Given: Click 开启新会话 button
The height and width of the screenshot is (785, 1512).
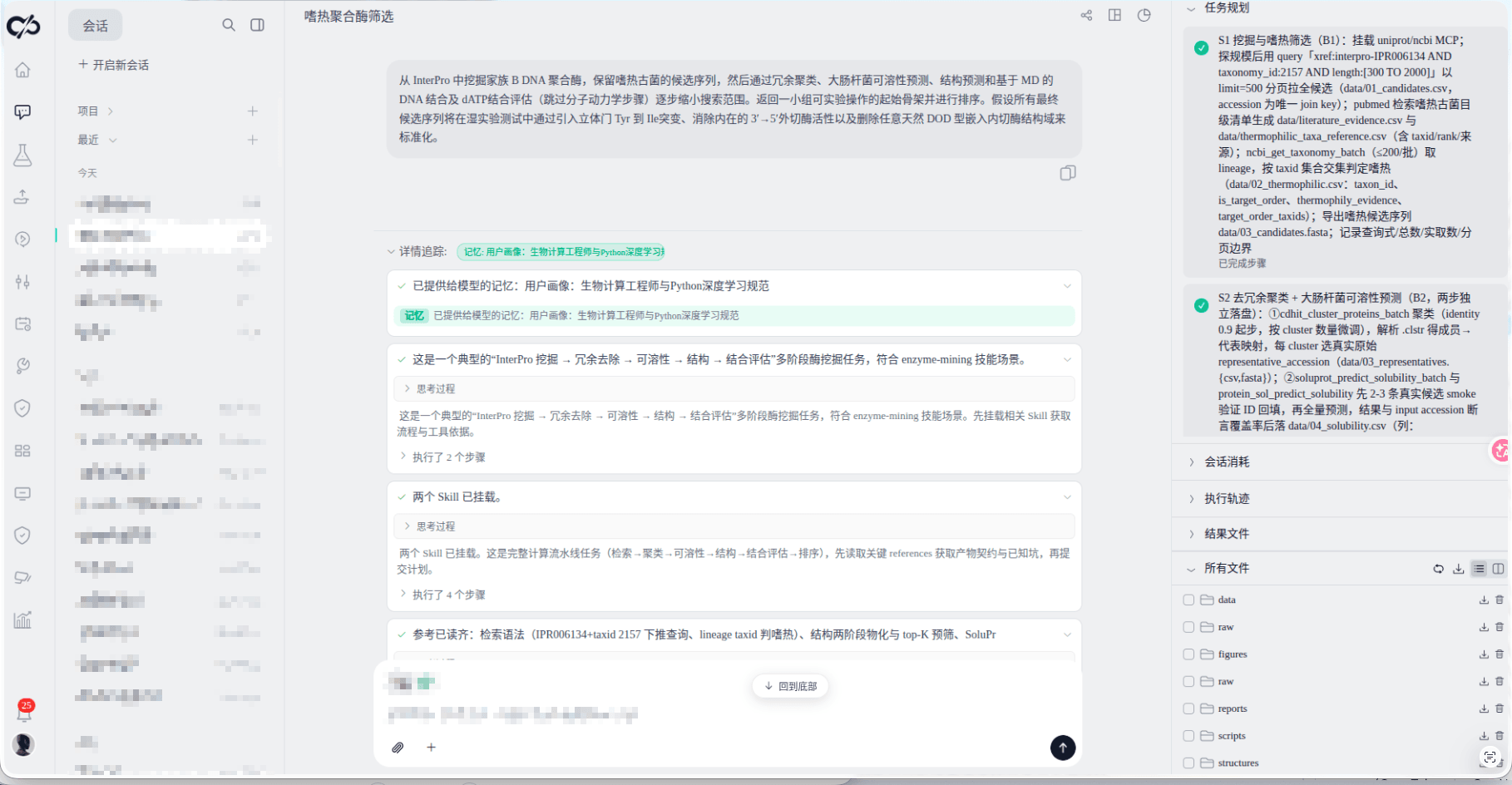Looking at the screenshot, I should tap(113, 65).
